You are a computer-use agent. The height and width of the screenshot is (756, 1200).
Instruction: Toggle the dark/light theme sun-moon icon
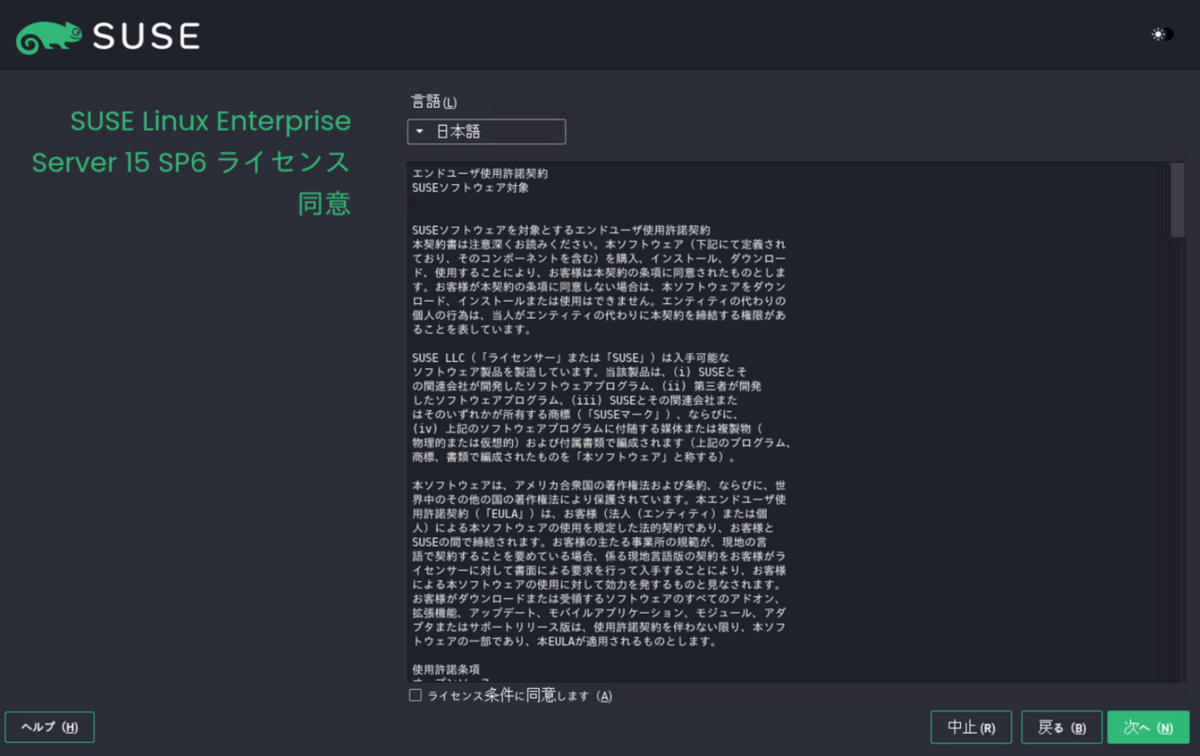(1160, 33)
